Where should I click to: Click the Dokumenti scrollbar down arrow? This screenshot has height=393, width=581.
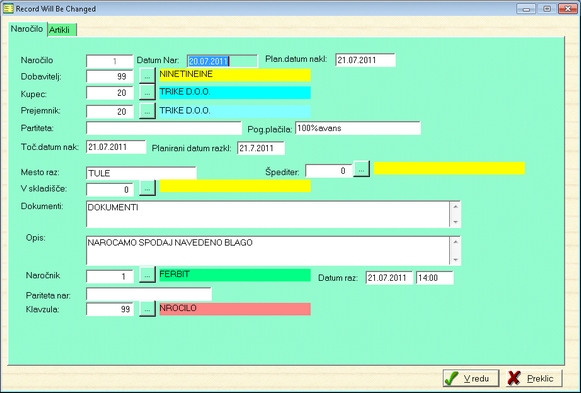click(455, 222)
